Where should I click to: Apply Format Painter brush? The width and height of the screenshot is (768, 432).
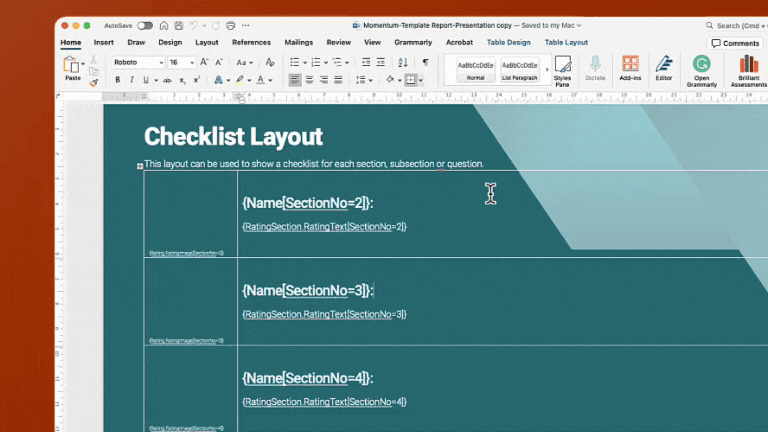click(x=94, y=83)
